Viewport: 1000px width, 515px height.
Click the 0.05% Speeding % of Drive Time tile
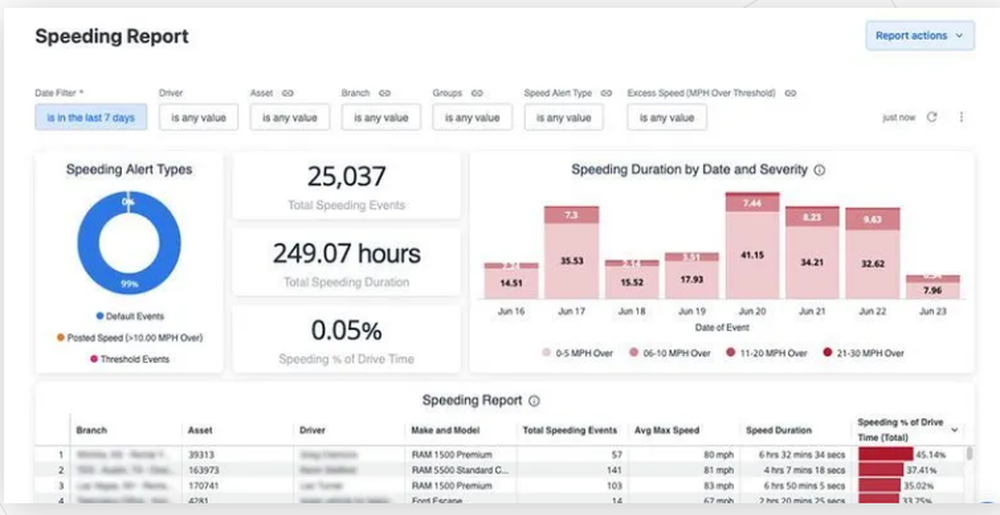click(346, 338)
